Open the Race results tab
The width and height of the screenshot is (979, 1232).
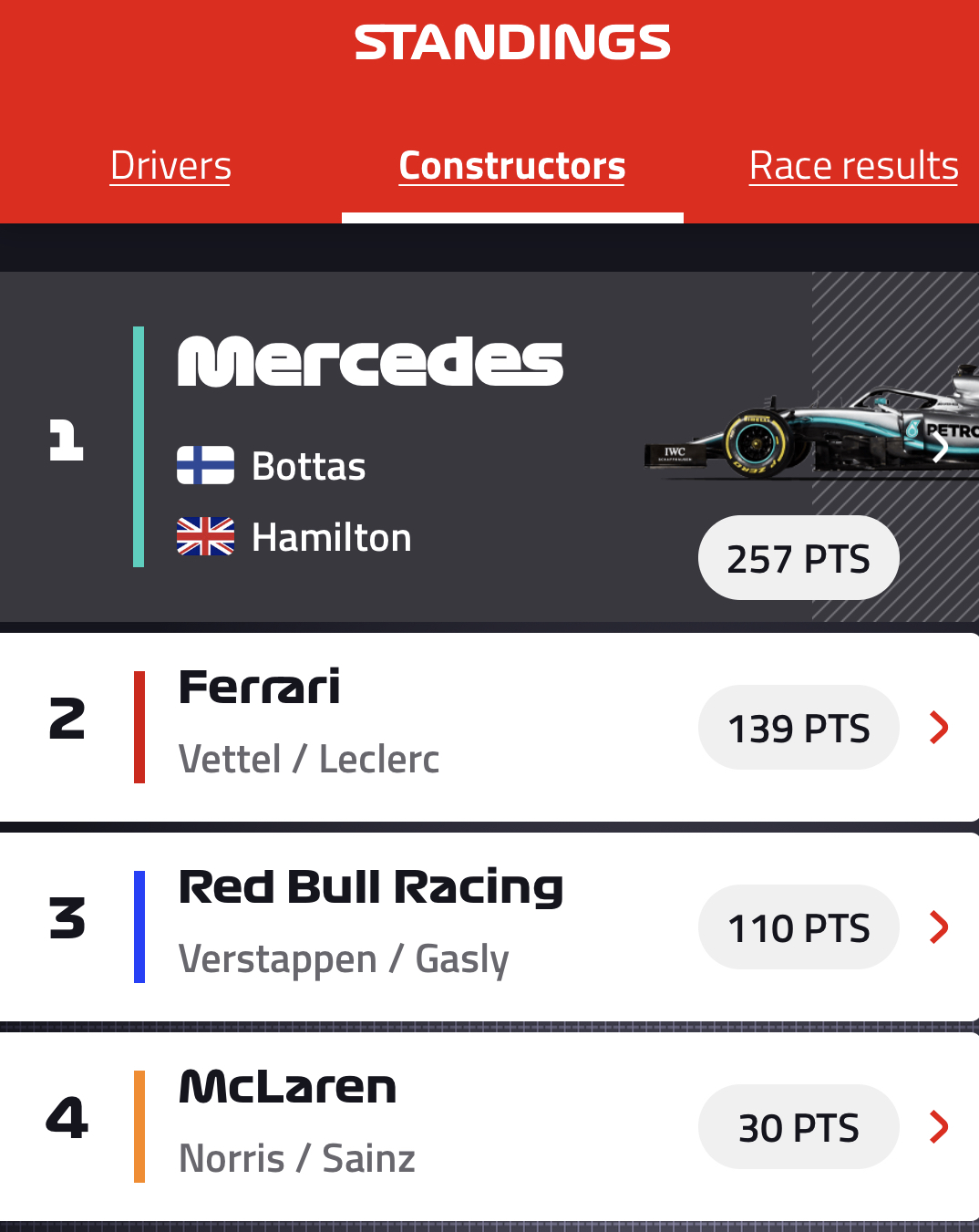click(x=853, y=166)
